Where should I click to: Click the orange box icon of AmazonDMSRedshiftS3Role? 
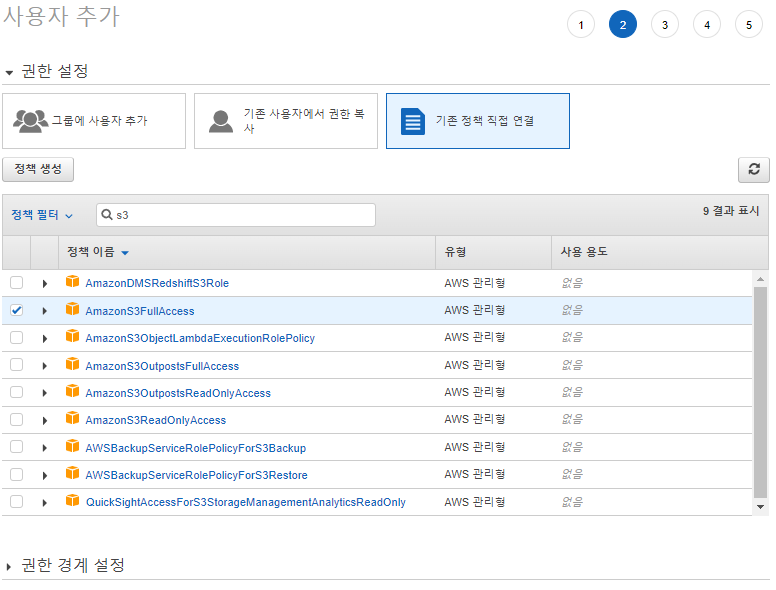73,282
